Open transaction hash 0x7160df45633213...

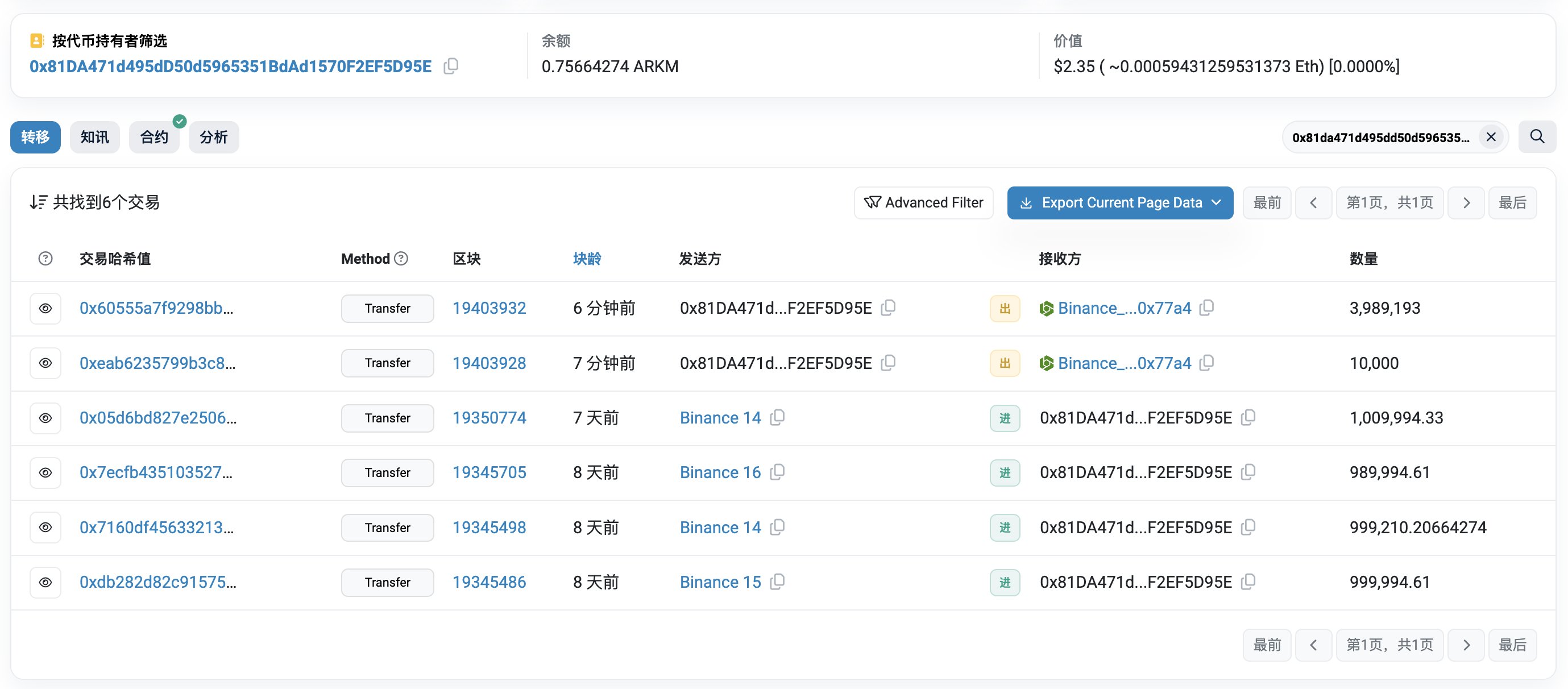[156, 528]
